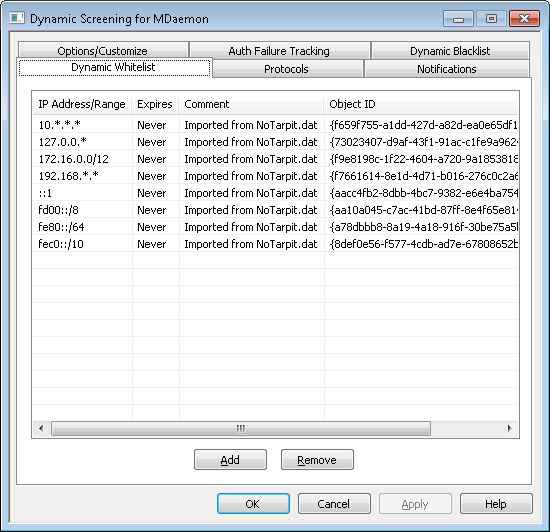
Task: Minimize the Dynamic Screening window
Action: pyautogui.click(x=458, y=18)
